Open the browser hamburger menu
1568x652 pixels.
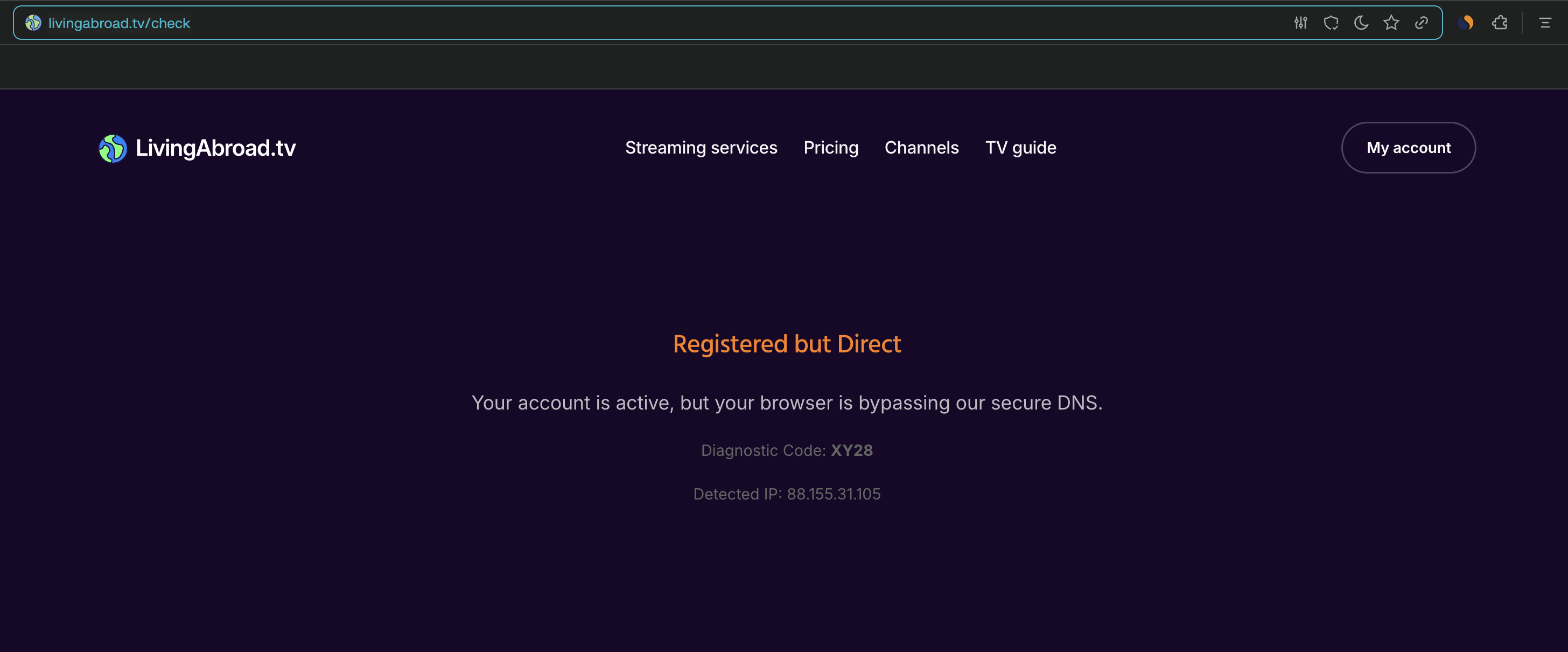pos(1545,23)
